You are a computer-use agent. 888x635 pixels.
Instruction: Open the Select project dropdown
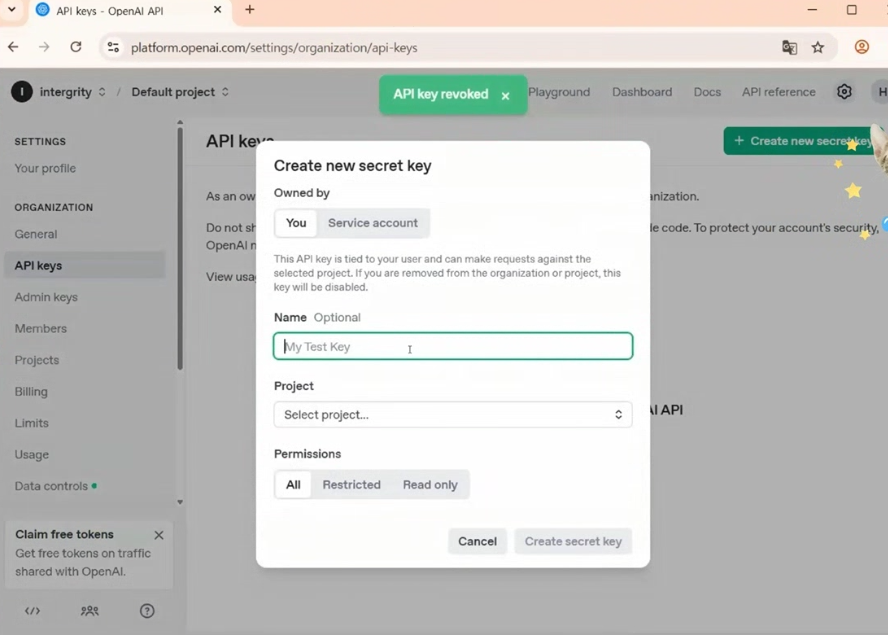[x=452, y=415]
